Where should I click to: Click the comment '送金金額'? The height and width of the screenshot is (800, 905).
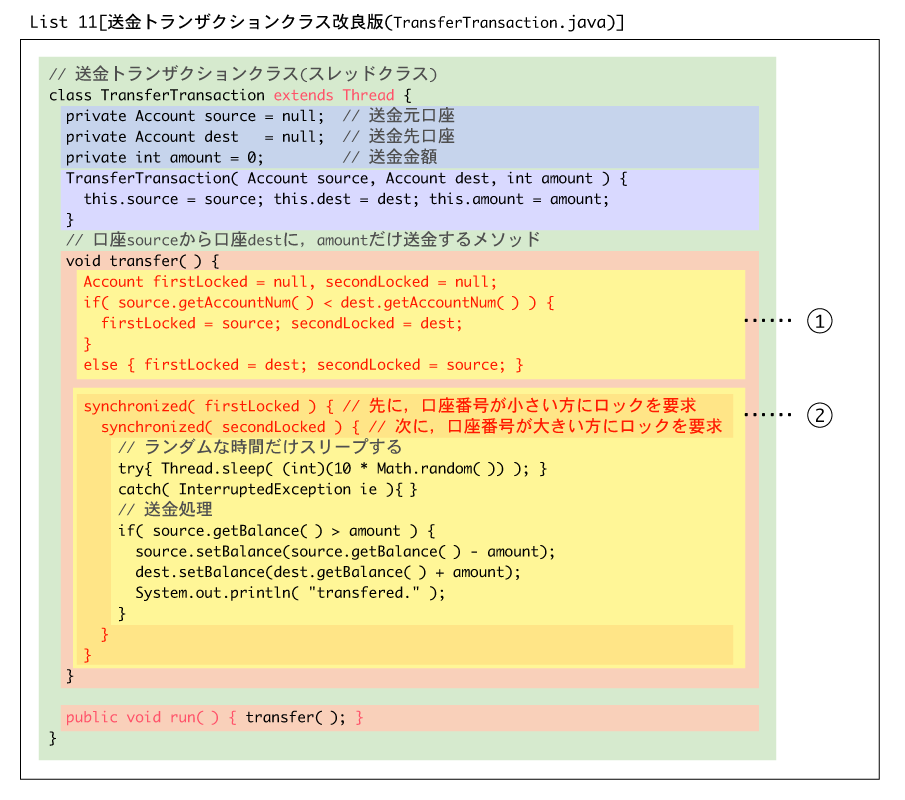coord(390,158)
